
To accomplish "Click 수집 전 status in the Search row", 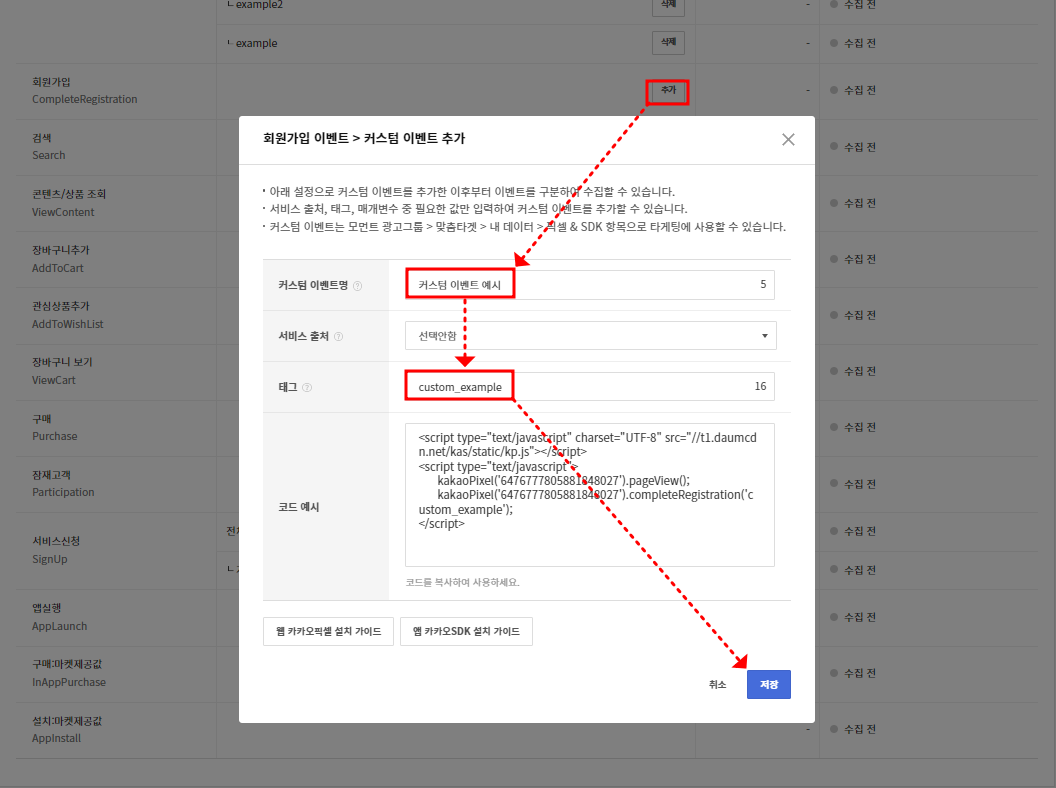I will pos(853,147).
